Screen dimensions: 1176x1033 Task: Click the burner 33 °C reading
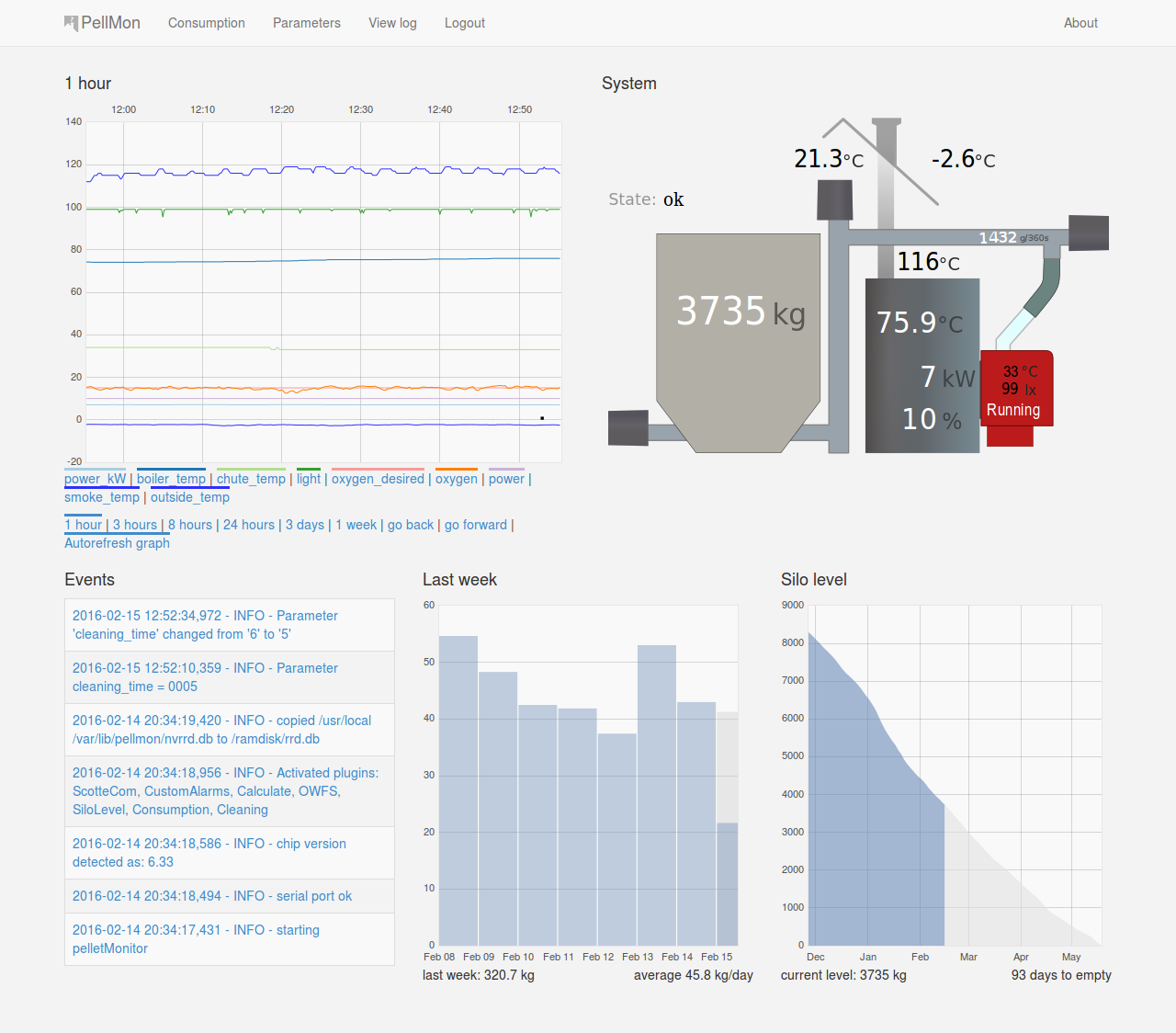tap(1020, 372)
